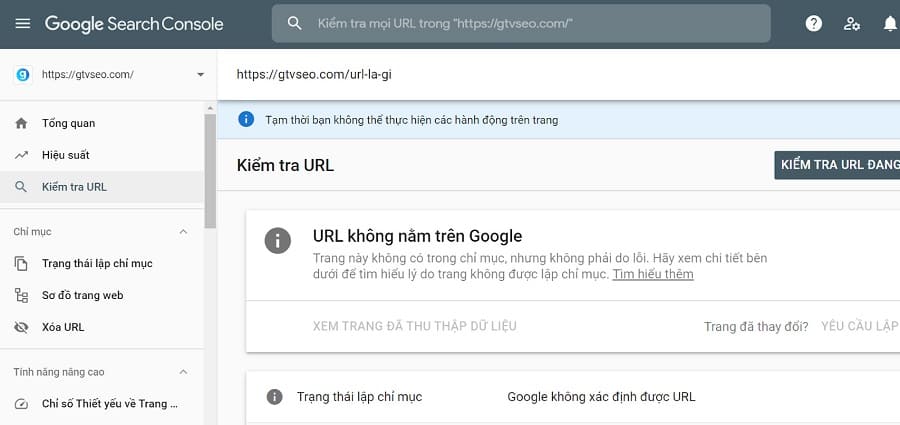Click the Hiệu suất trend icon

click(x=21, y=155)
